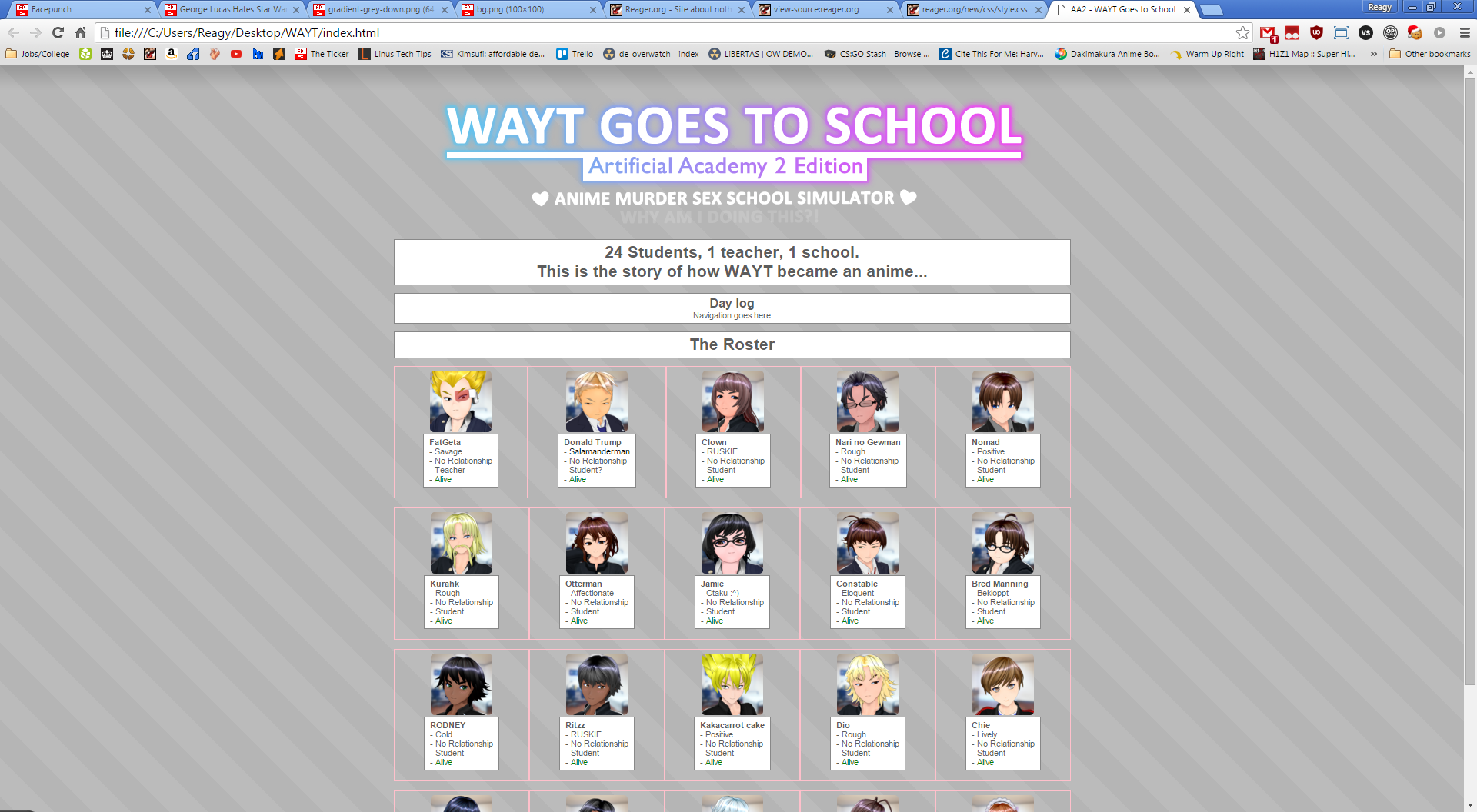Viewport: 1477px width, 812px height.
Task: Go forward to the next page
Action: click(x=35, y=32)
